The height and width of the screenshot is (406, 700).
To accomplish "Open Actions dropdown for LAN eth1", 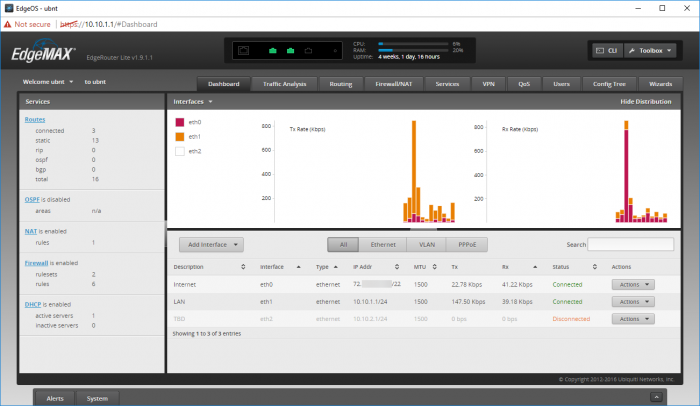I will tap(633, 302).
